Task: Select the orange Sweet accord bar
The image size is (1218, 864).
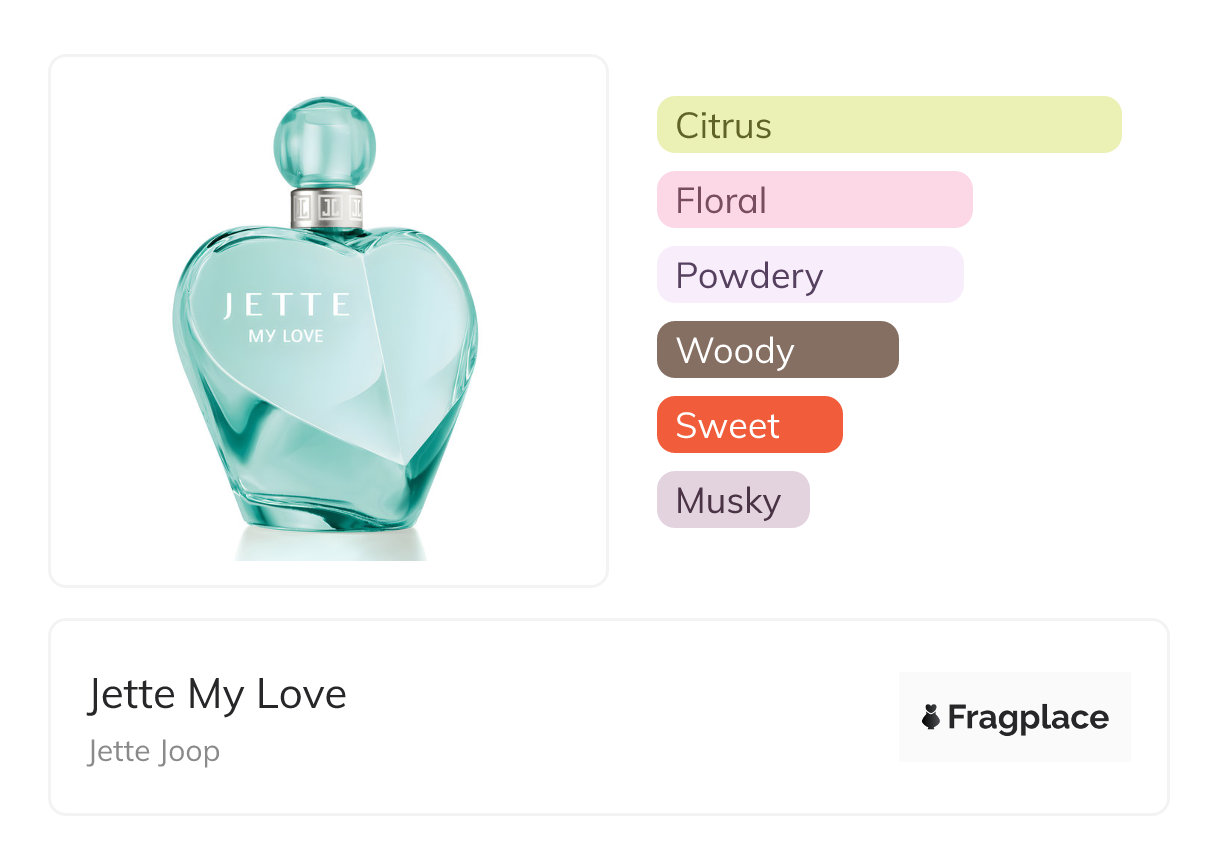Action: coord(749,425)
